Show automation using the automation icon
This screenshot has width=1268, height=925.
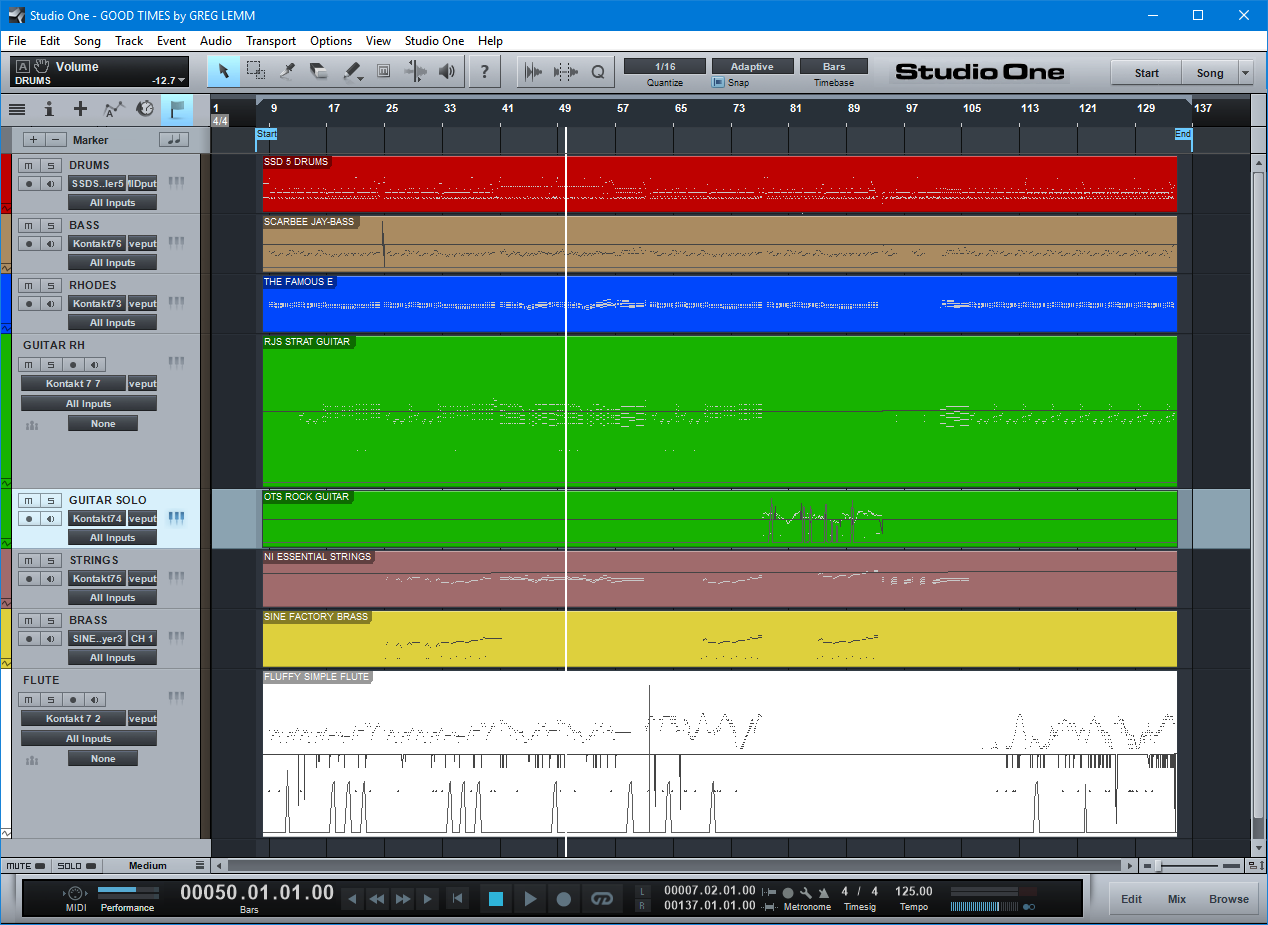(x=114, y=109)
